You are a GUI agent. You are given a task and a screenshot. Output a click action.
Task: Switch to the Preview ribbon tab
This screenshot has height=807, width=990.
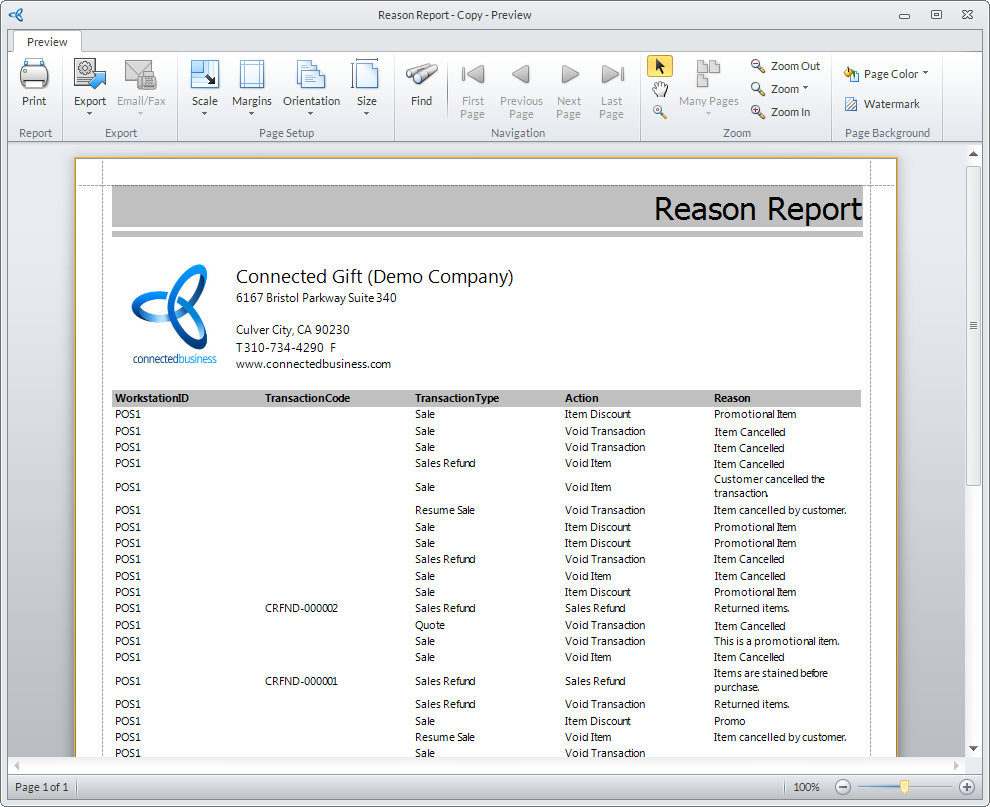tap(47, 42)
